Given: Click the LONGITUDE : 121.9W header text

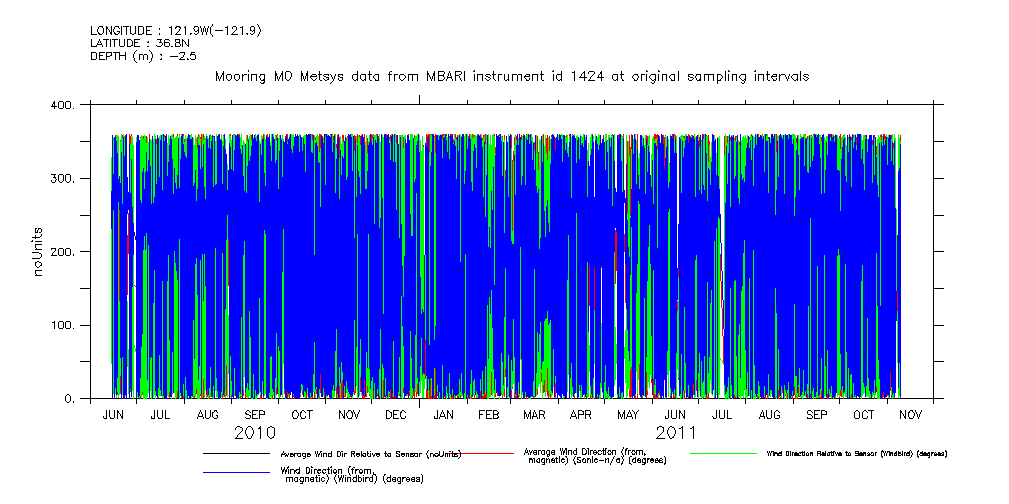Looking at the screenshot, I should (175, 30).
